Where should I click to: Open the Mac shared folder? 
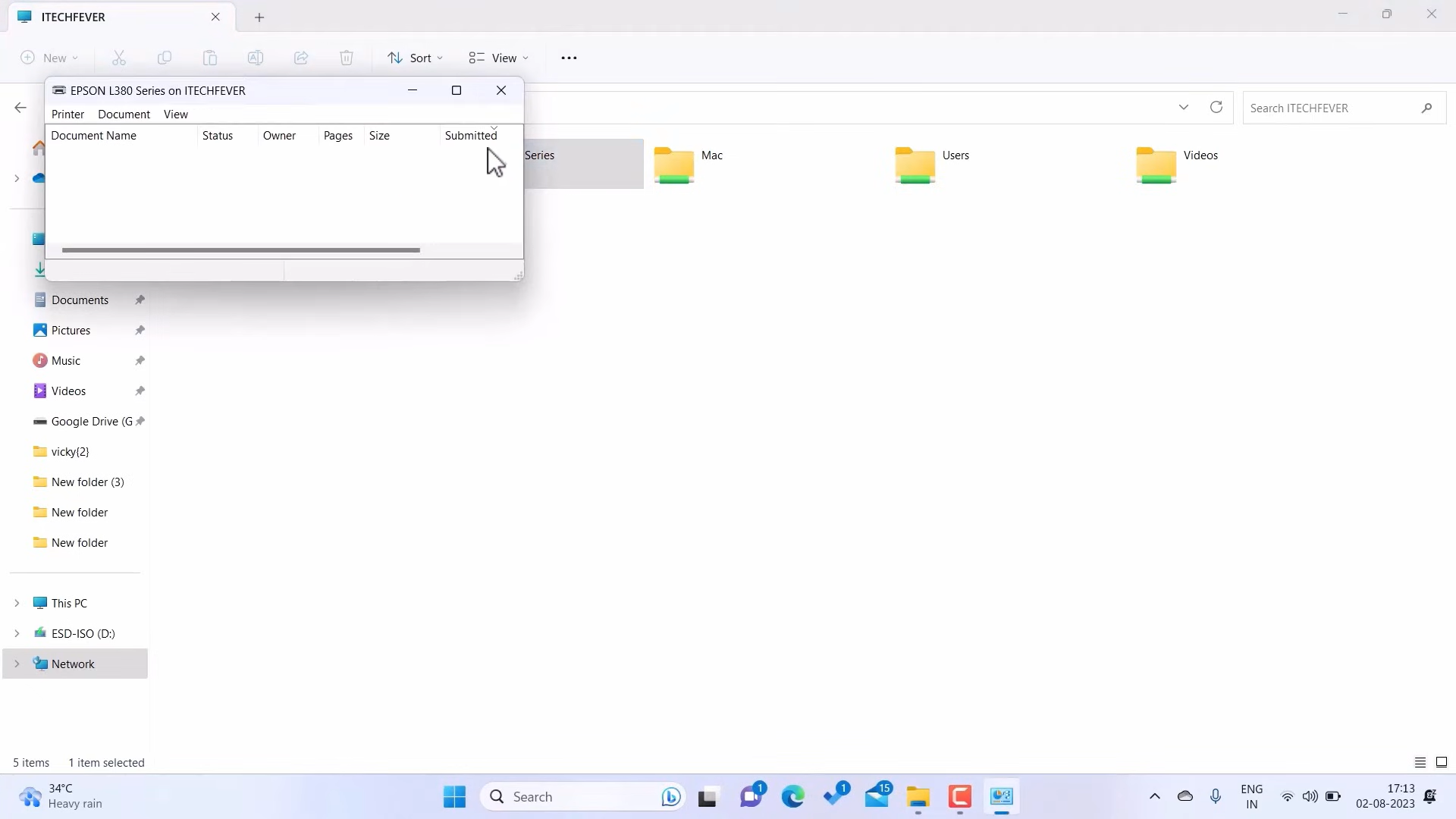pos(689,164)
